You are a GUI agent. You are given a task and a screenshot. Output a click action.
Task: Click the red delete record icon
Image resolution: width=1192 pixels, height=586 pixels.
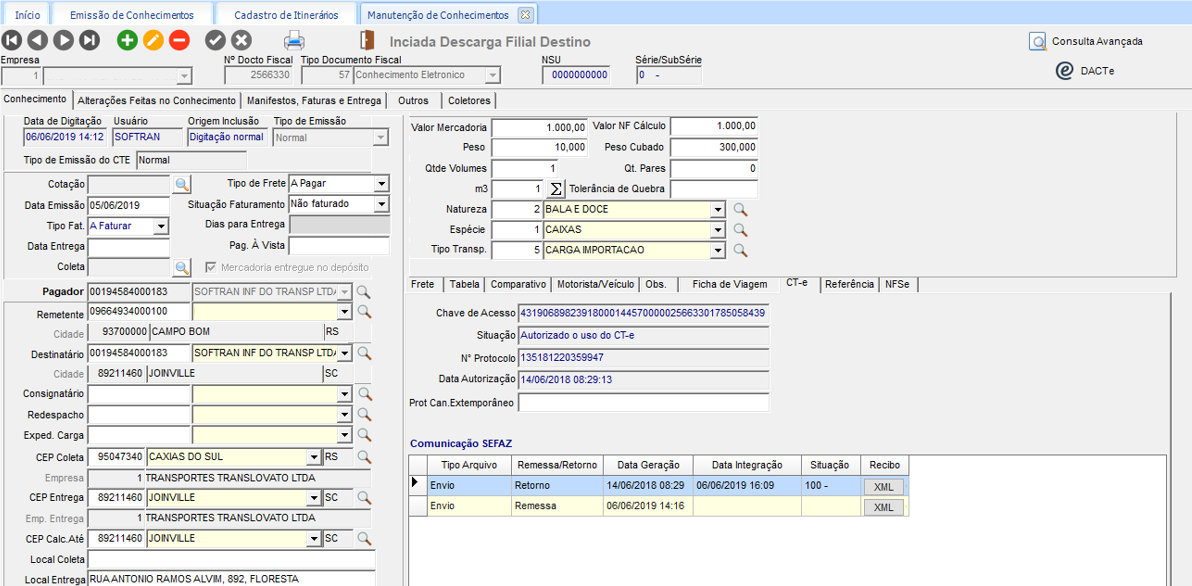[179, 40]
